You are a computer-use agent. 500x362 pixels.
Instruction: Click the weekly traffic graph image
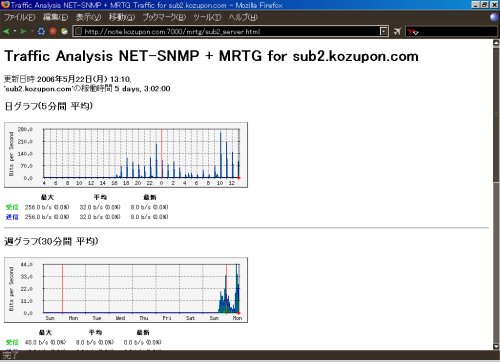126,290
